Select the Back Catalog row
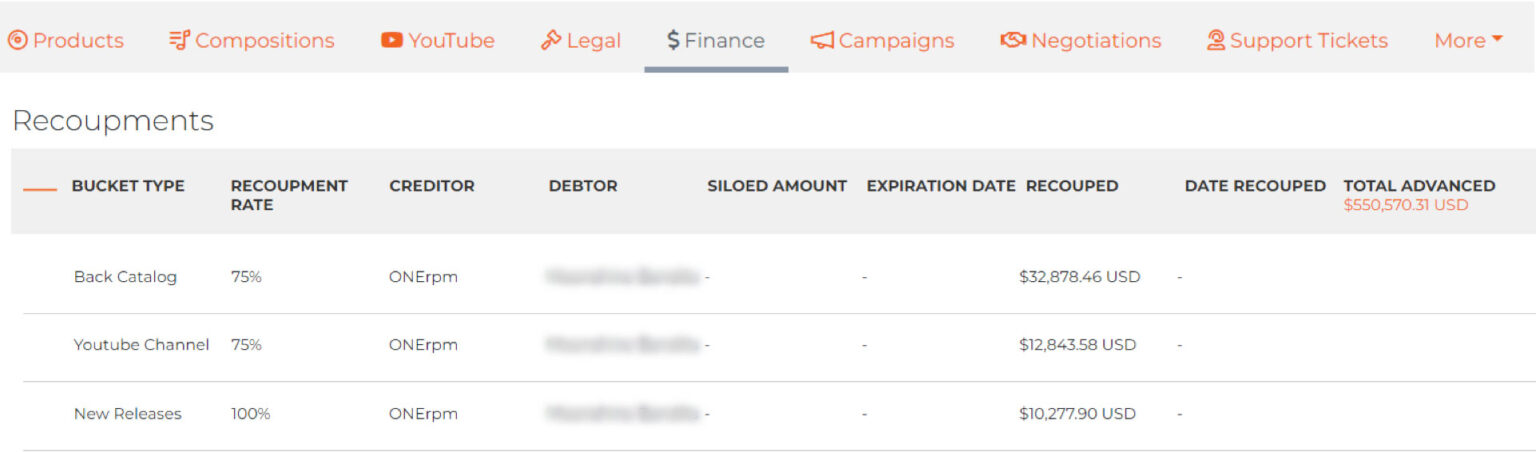 [x=125, y=277]
